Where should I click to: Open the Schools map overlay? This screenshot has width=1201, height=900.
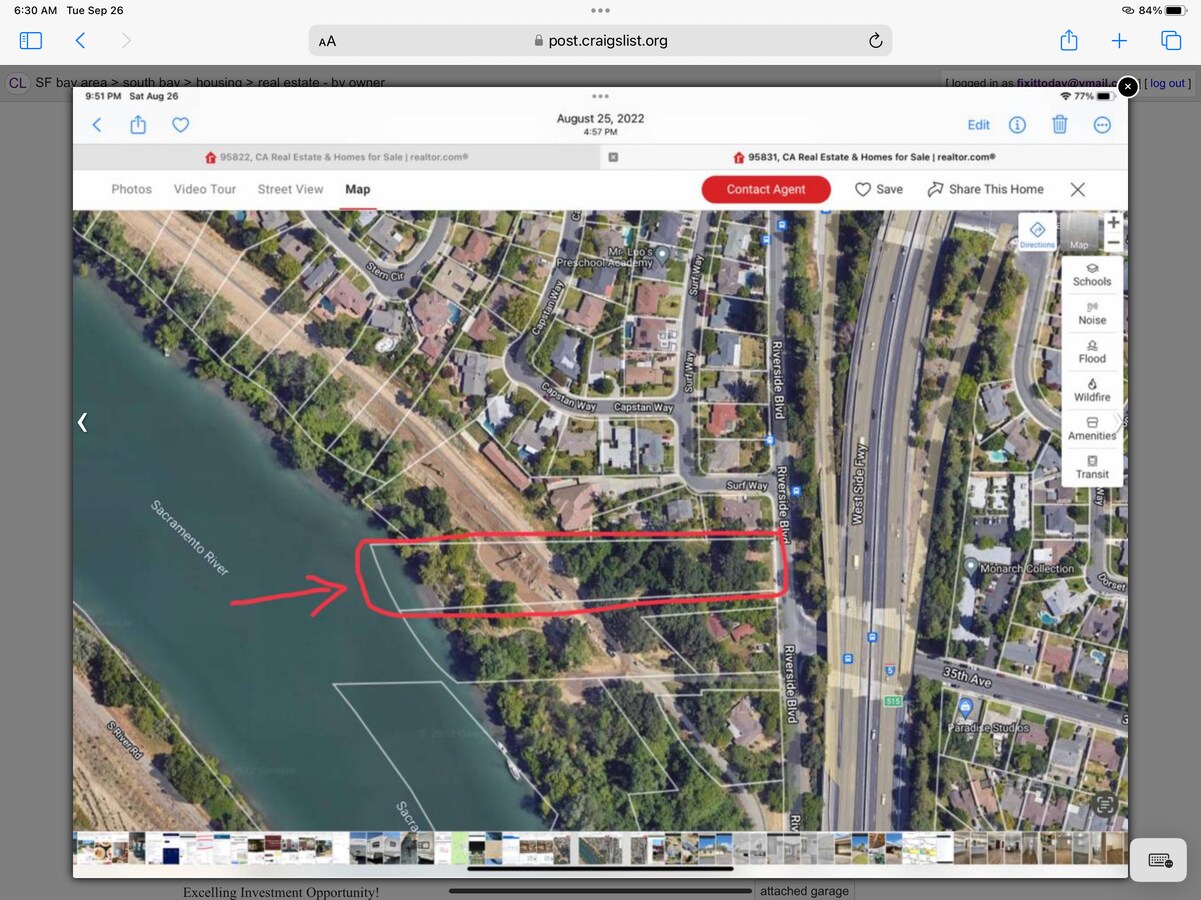pyautogui.click(x=1091, y=274)
